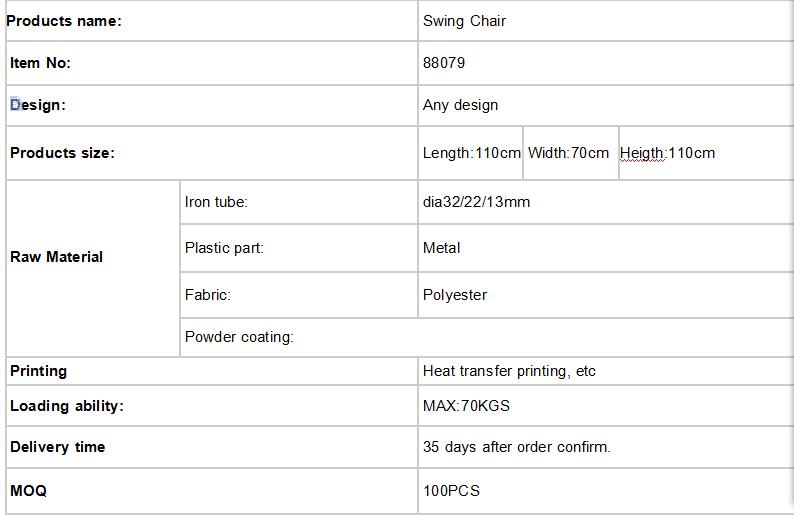
Task: Click the "Products name:" label cell
Action: [64, 21]
